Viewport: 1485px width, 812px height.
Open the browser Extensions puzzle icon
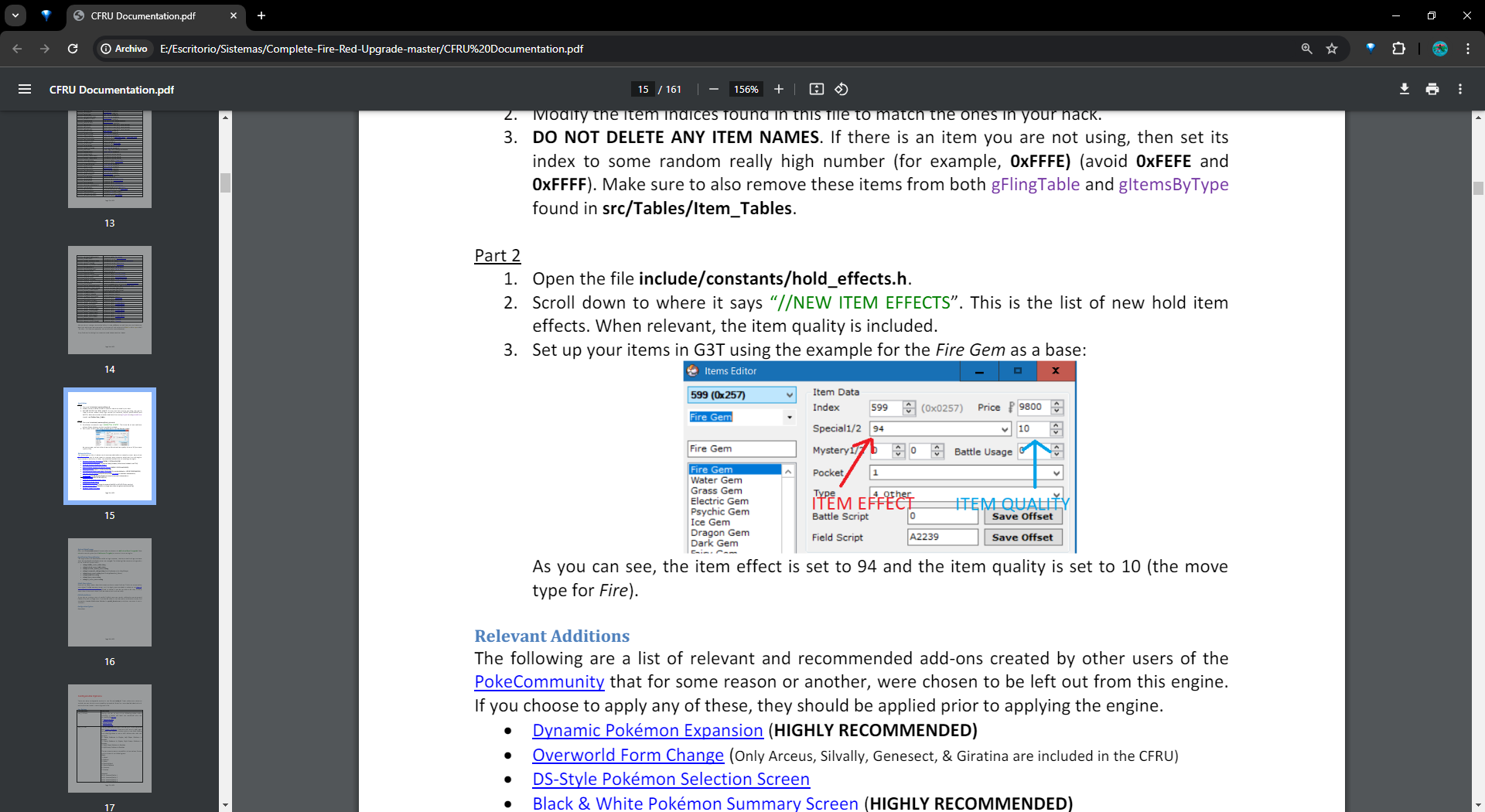[x=1398, y=49]
